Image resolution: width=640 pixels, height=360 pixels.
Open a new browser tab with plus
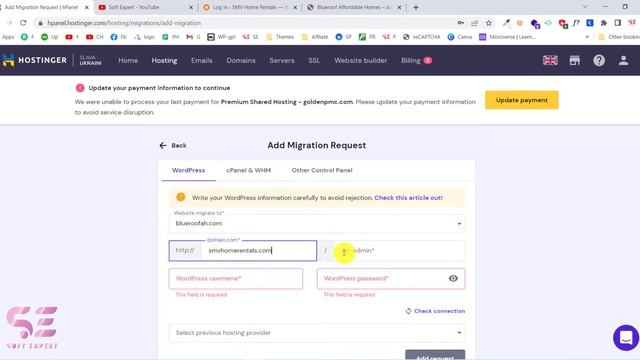(x=416, y=7)
